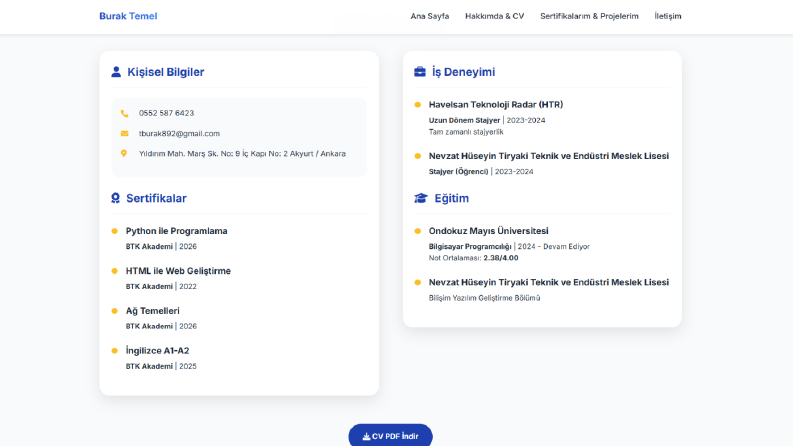The height and width of the screenshot is (446, 793).
Task: Click the graduation cap icon beside Eğitim
Action: click(421, 198)
